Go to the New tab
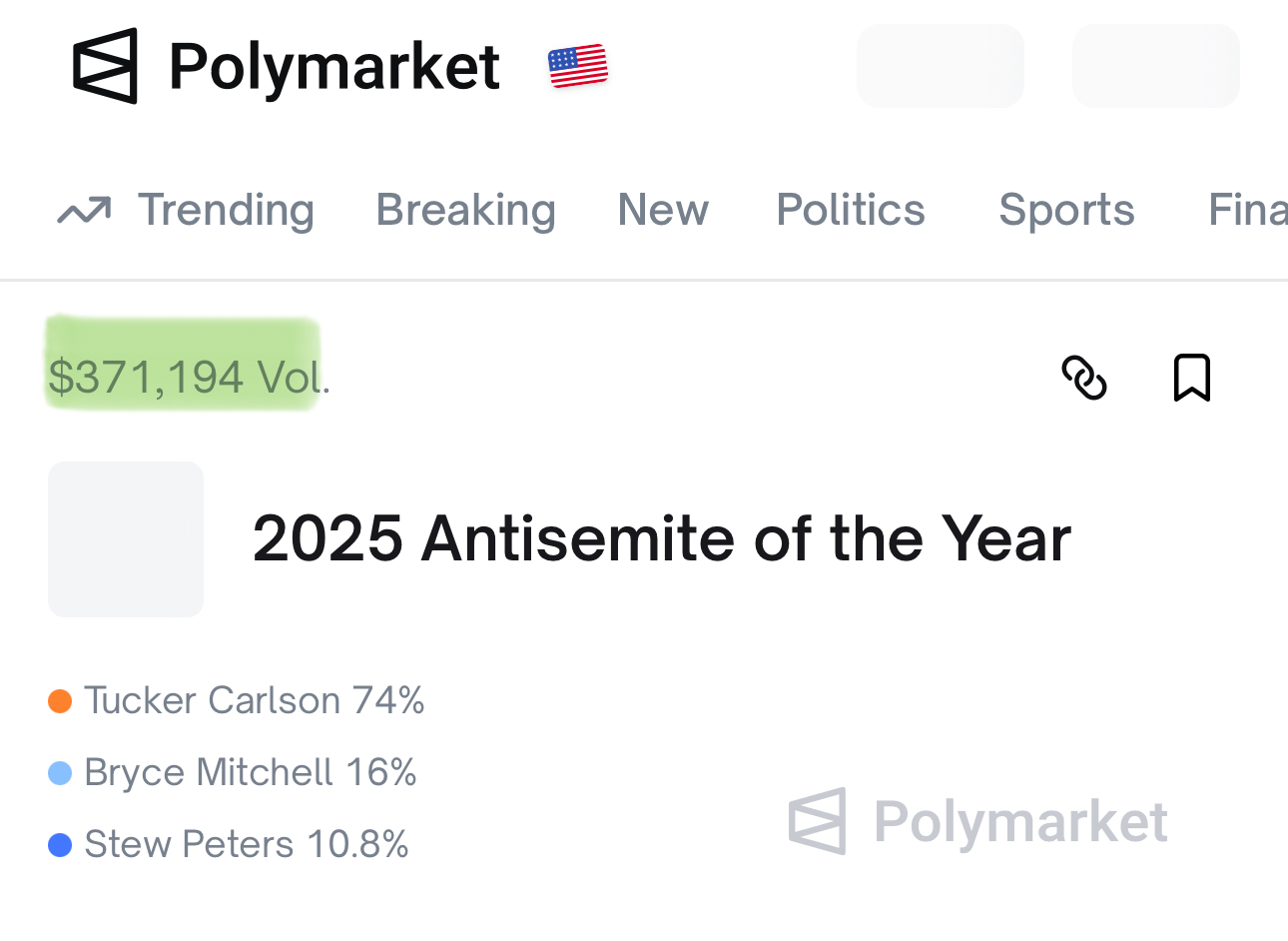 tap(663, 211)
